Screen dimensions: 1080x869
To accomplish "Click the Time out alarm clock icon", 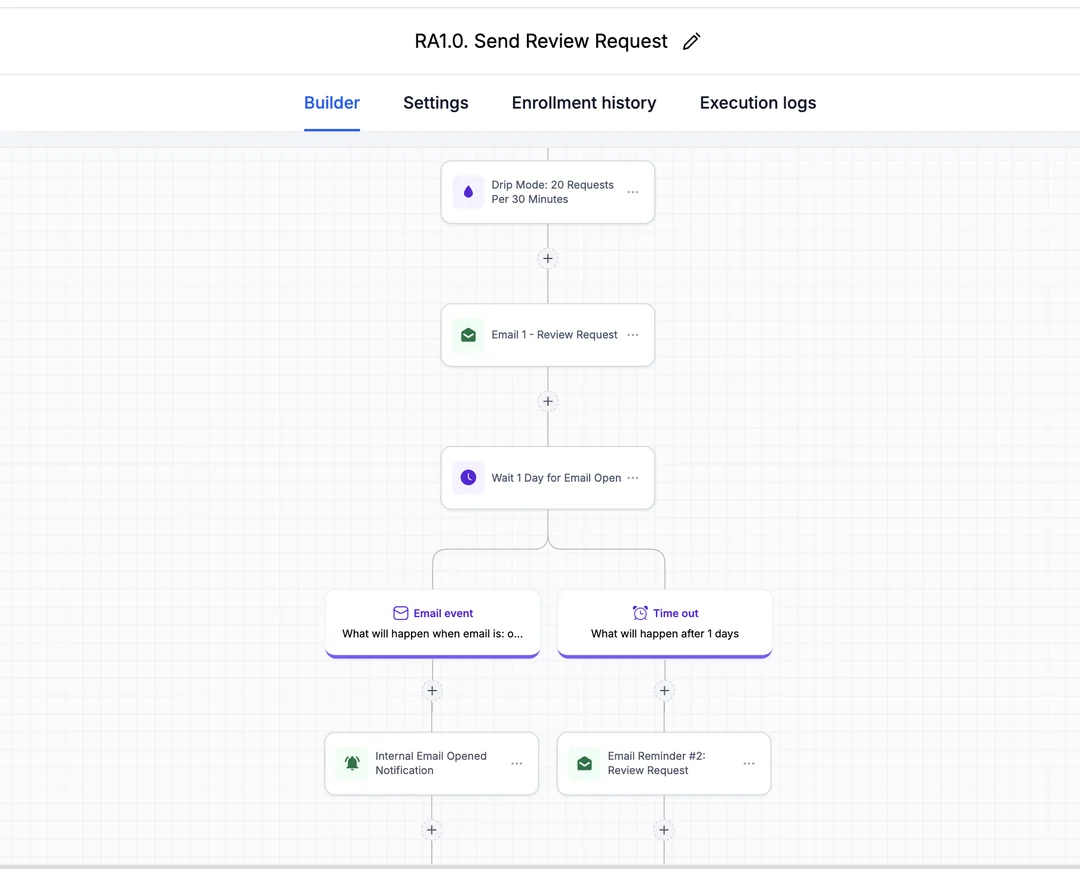I will 640,613.
